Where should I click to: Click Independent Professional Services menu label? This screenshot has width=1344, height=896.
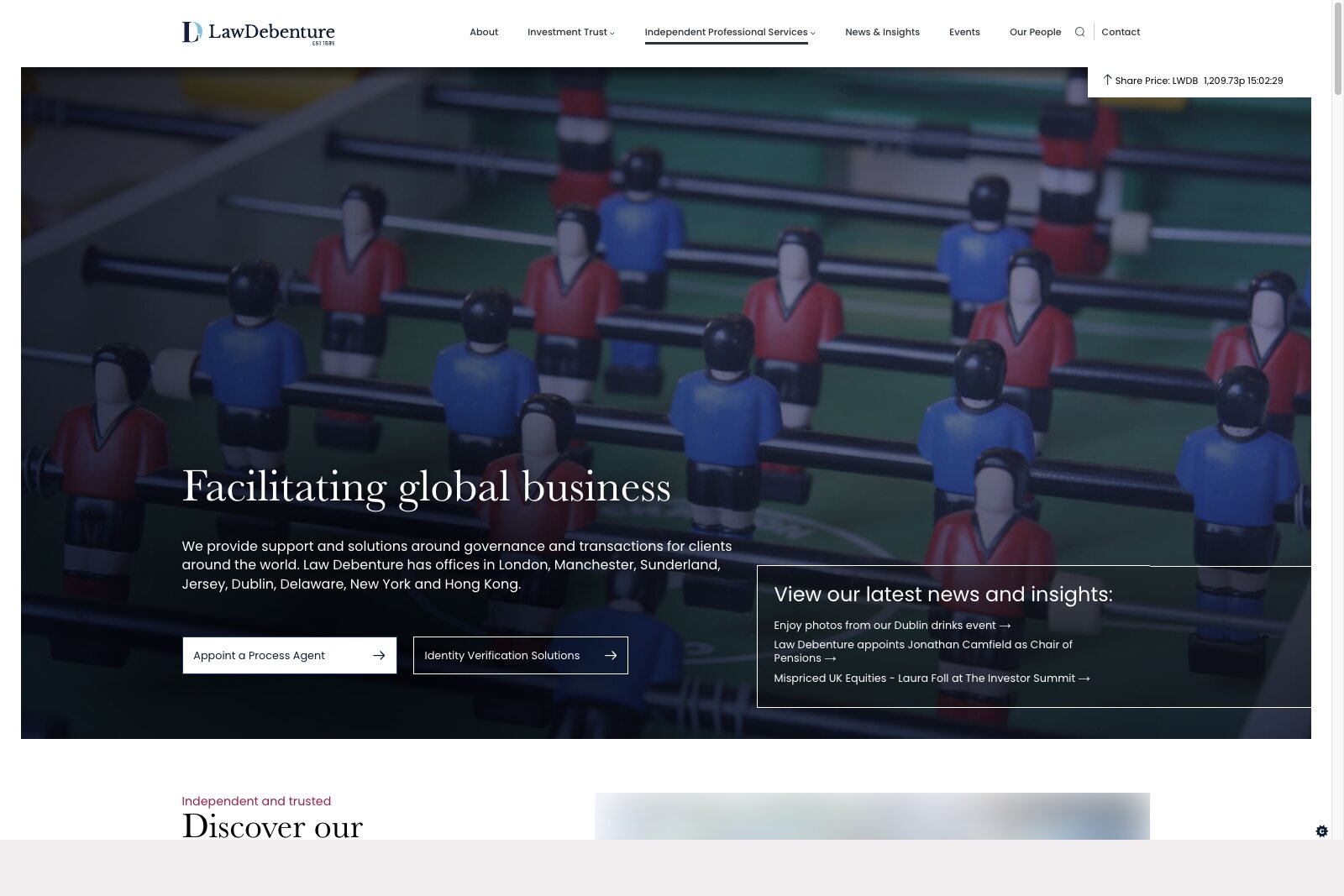coord(726,32)
